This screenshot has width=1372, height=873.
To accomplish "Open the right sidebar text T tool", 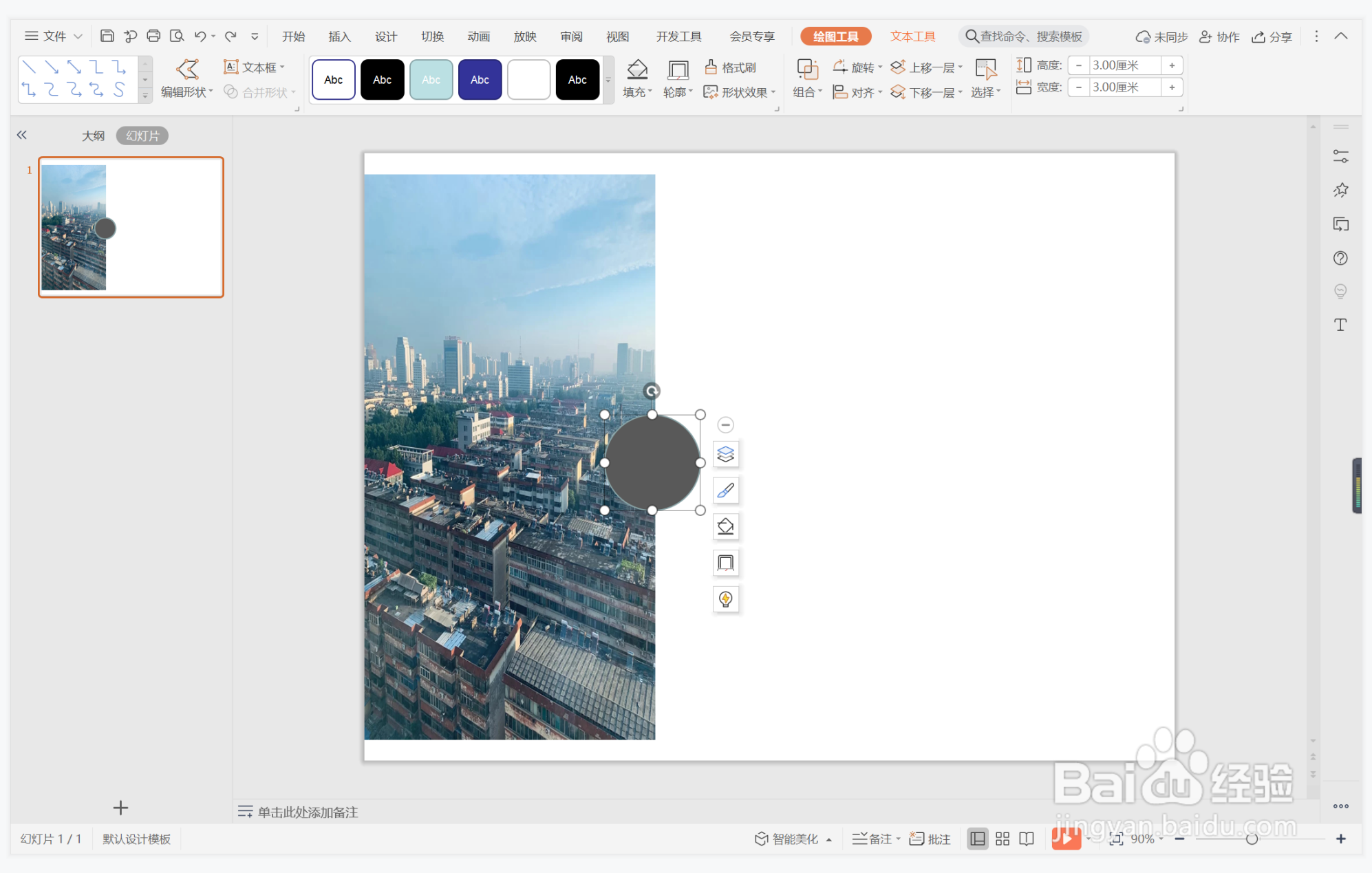I will (x=1340, y=325).
